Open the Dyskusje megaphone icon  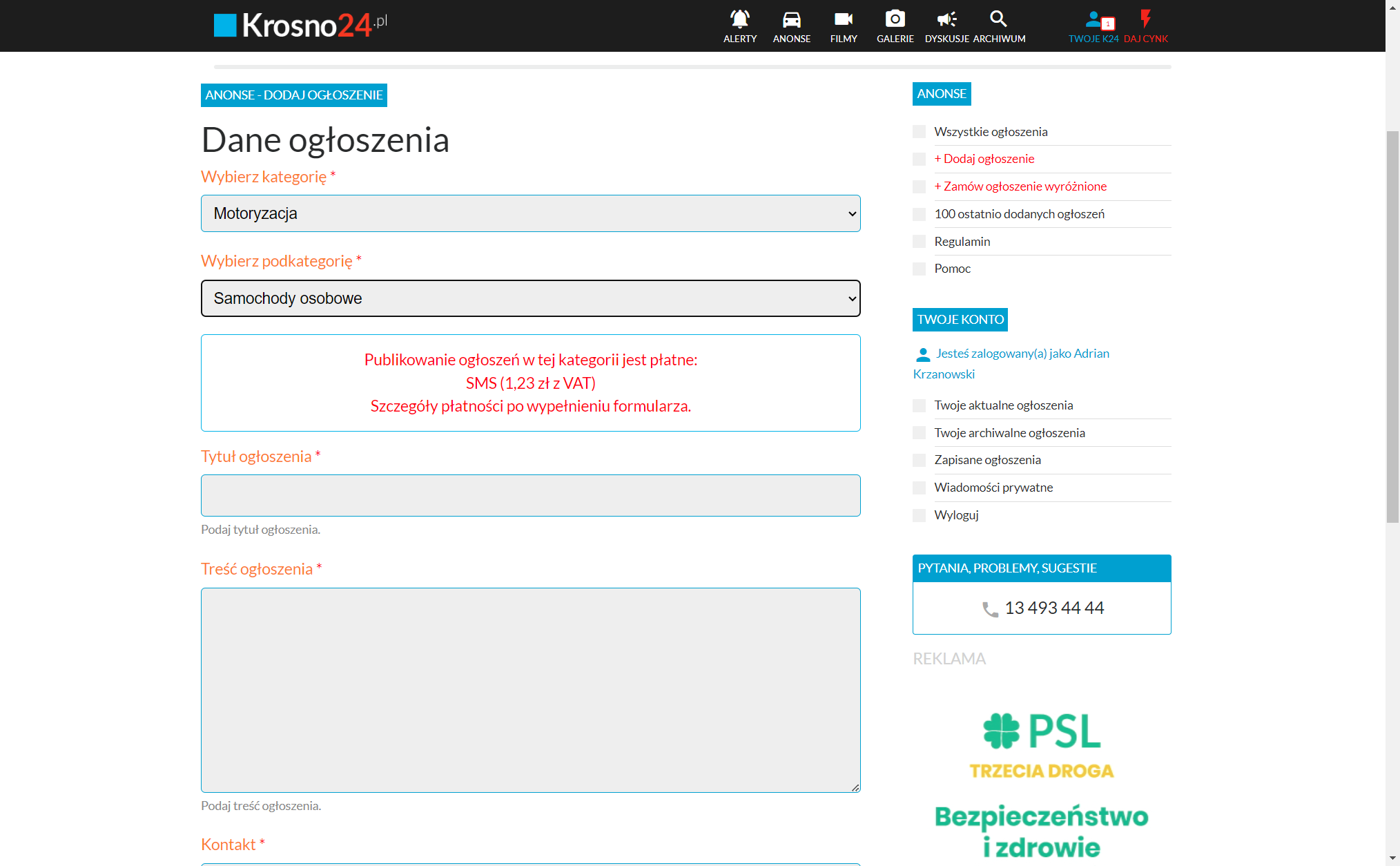click(947, 19)
